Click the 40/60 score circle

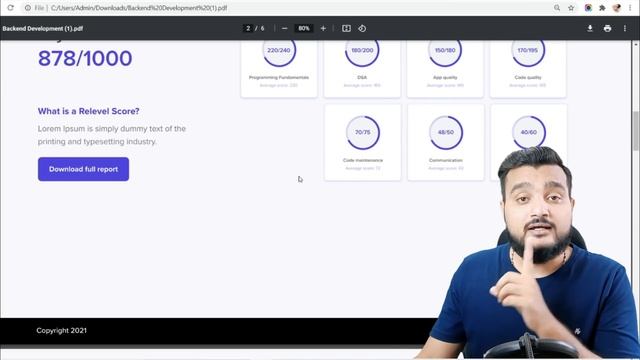tap(529, 132)
